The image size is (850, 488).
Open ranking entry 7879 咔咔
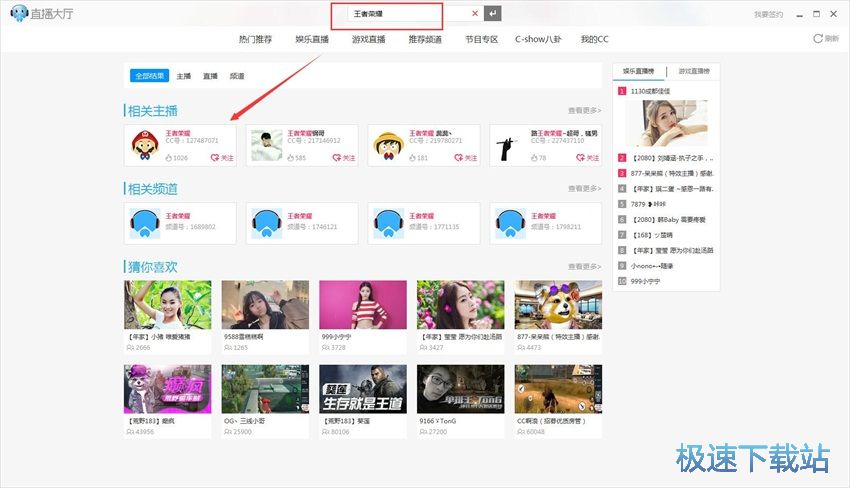point(648,204)
